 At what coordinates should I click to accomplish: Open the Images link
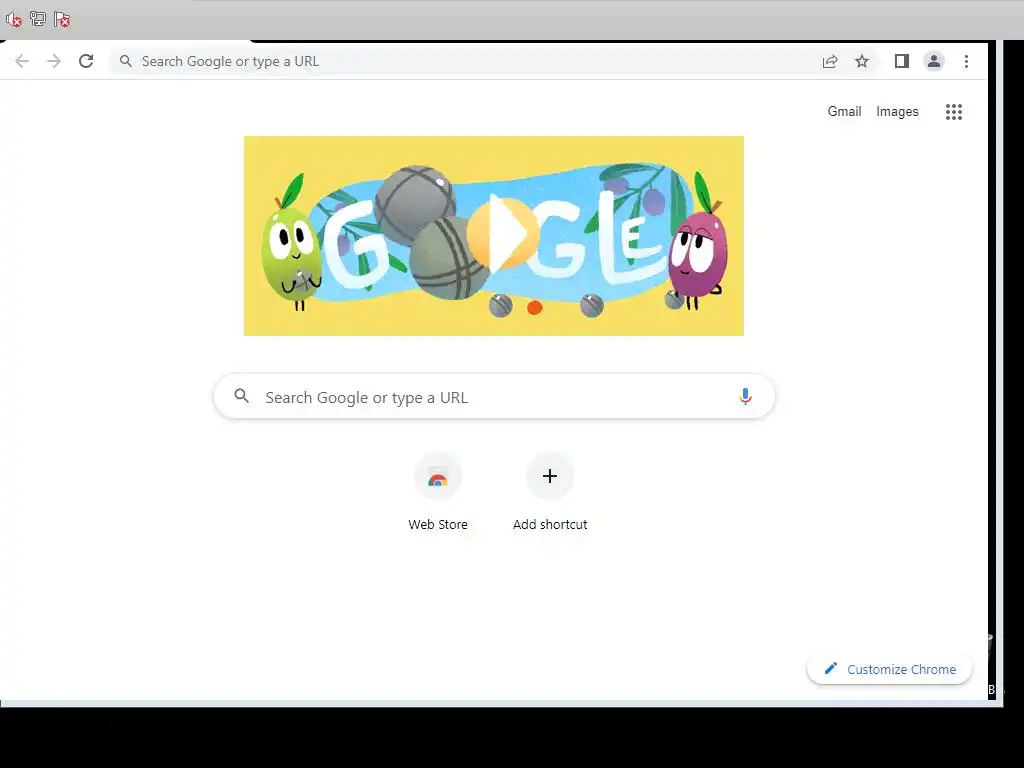[x=897, y=112]
